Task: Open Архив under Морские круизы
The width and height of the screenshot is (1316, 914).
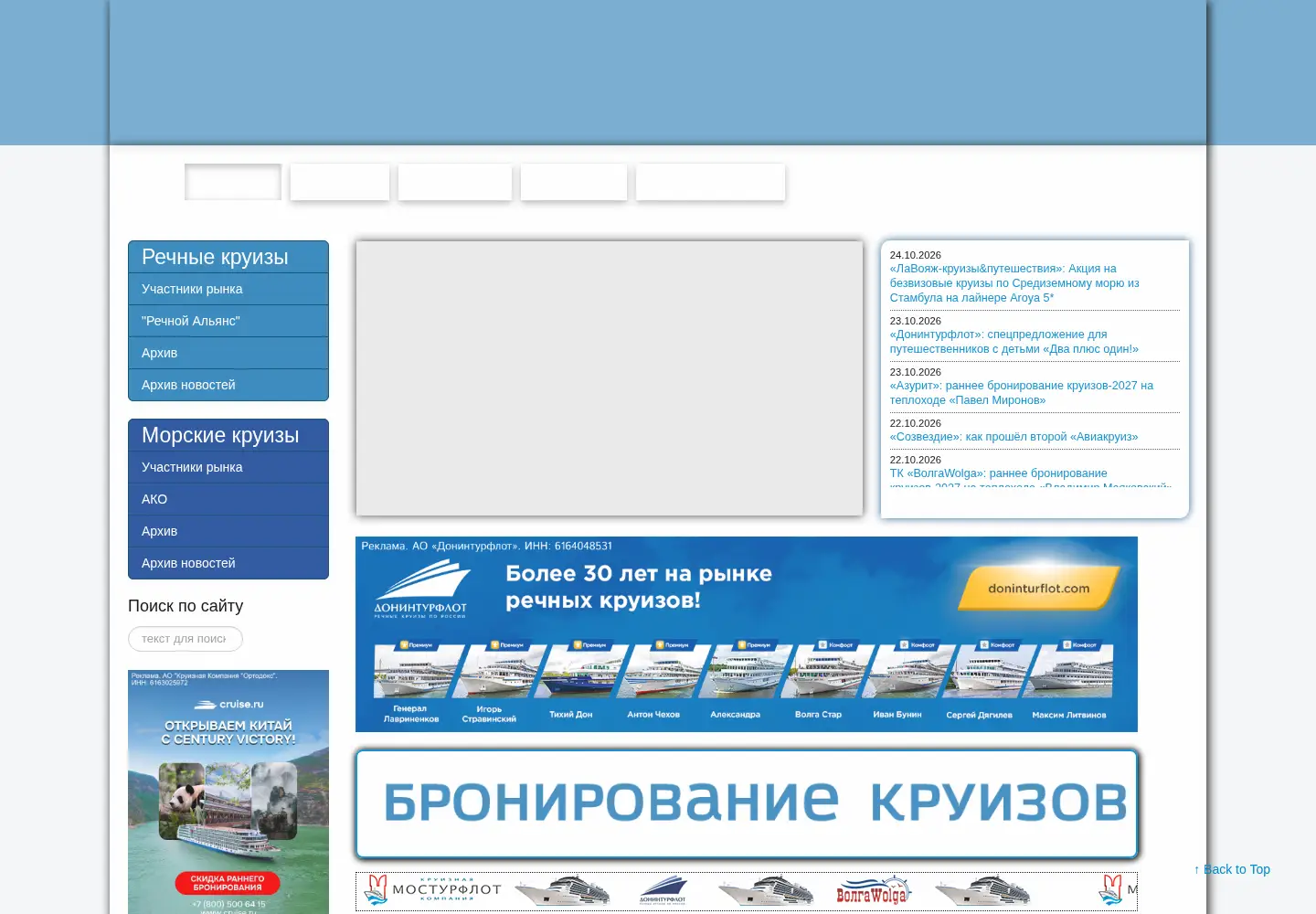Action: [228, 531]
